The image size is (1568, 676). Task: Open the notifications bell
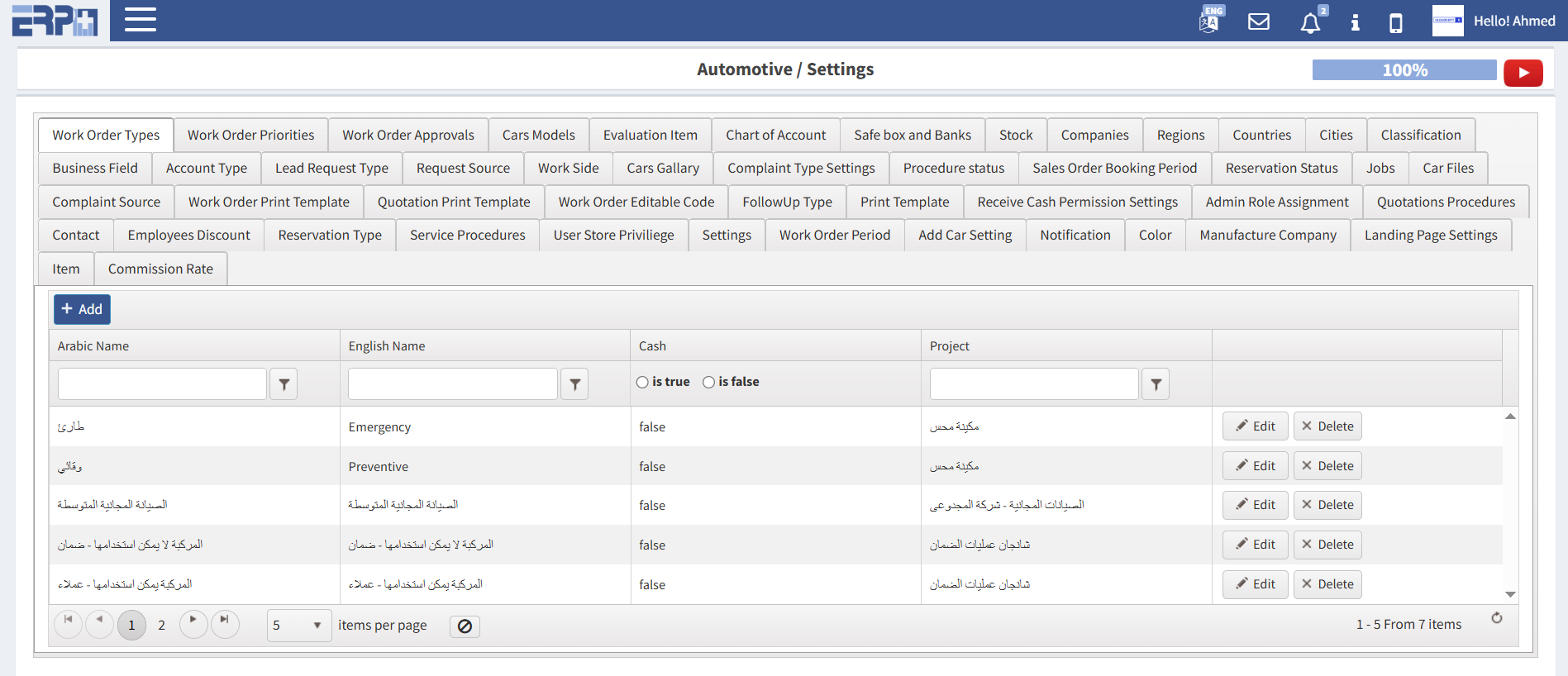pyautogui.click(x=1310, y=22)
